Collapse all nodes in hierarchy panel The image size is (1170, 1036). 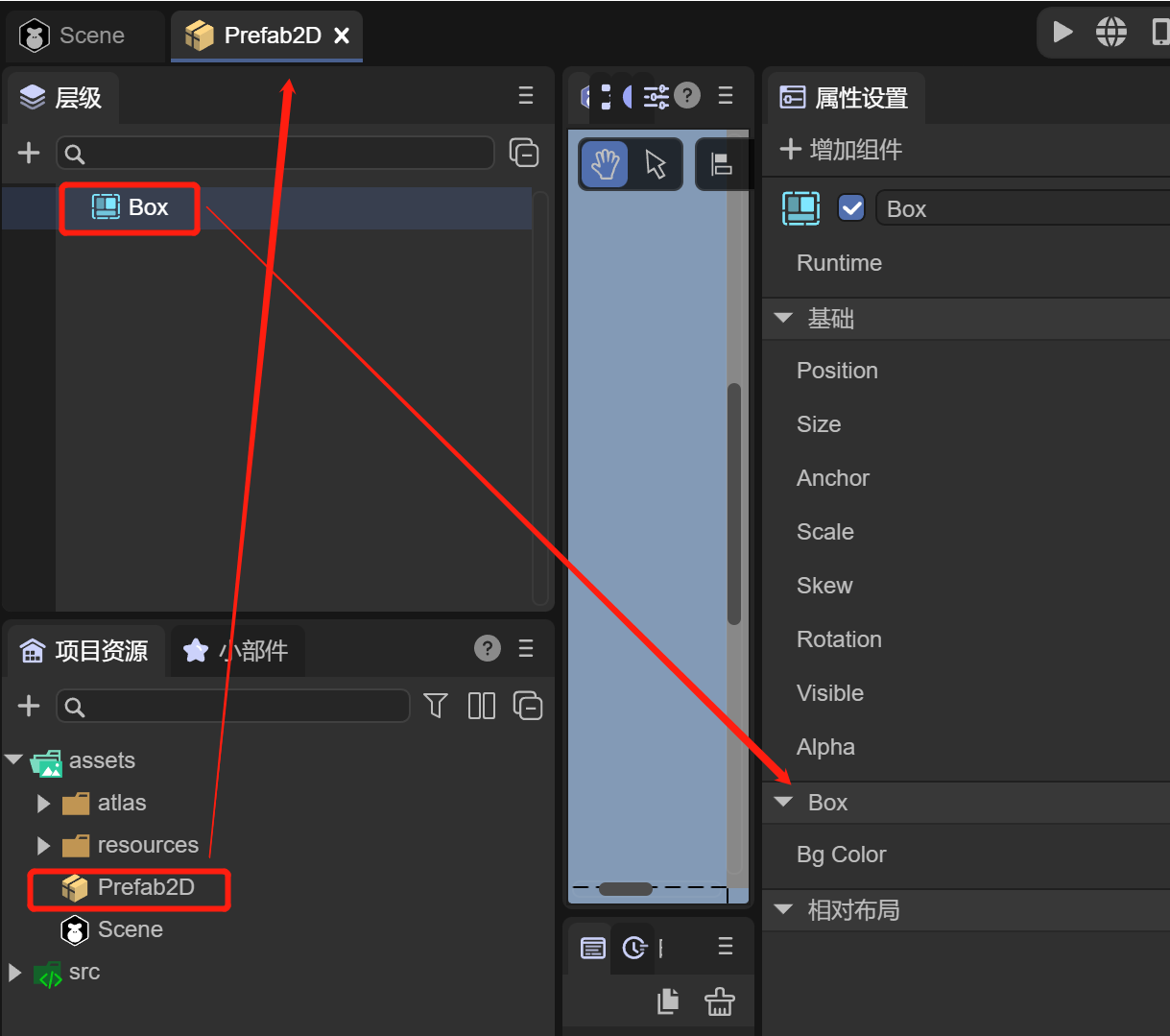click(x=524, y=153)
